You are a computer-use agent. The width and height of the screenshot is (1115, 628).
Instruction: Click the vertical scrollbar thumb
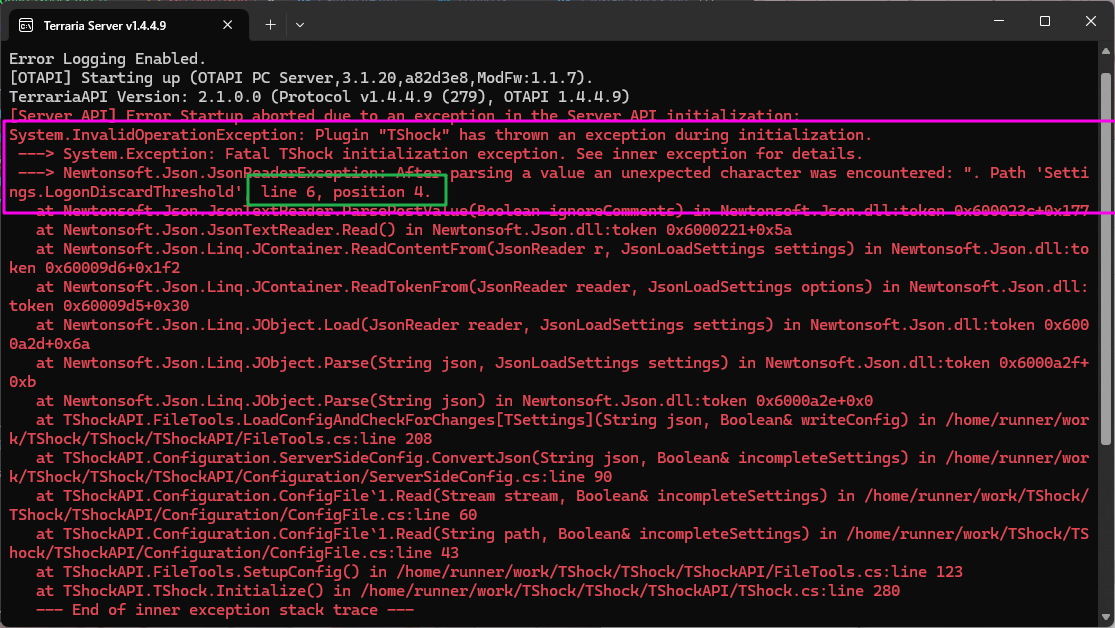pos(1106,259)
